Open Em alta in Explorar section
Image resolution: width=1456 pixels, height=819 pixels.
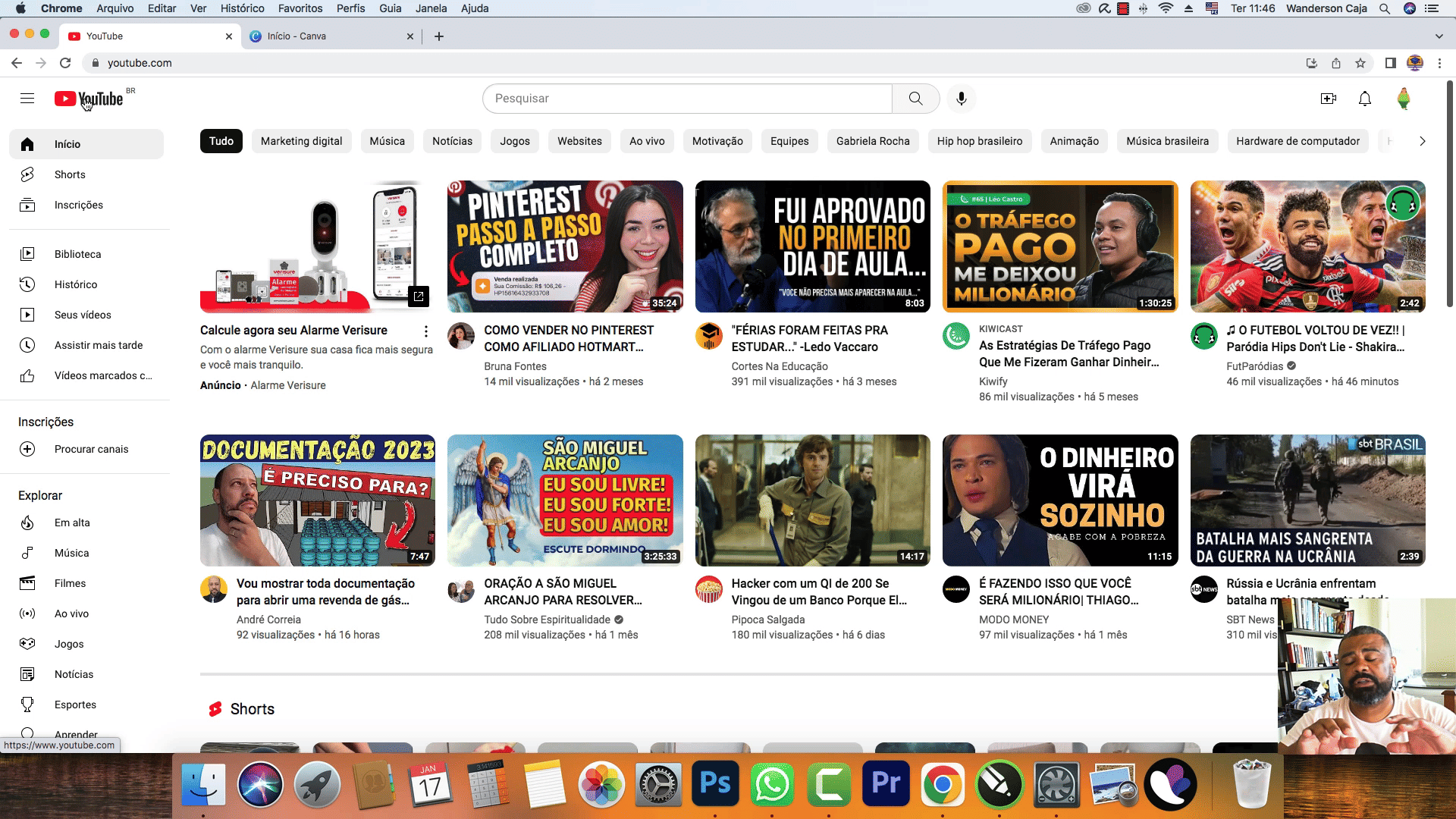(x=72, y=522)
